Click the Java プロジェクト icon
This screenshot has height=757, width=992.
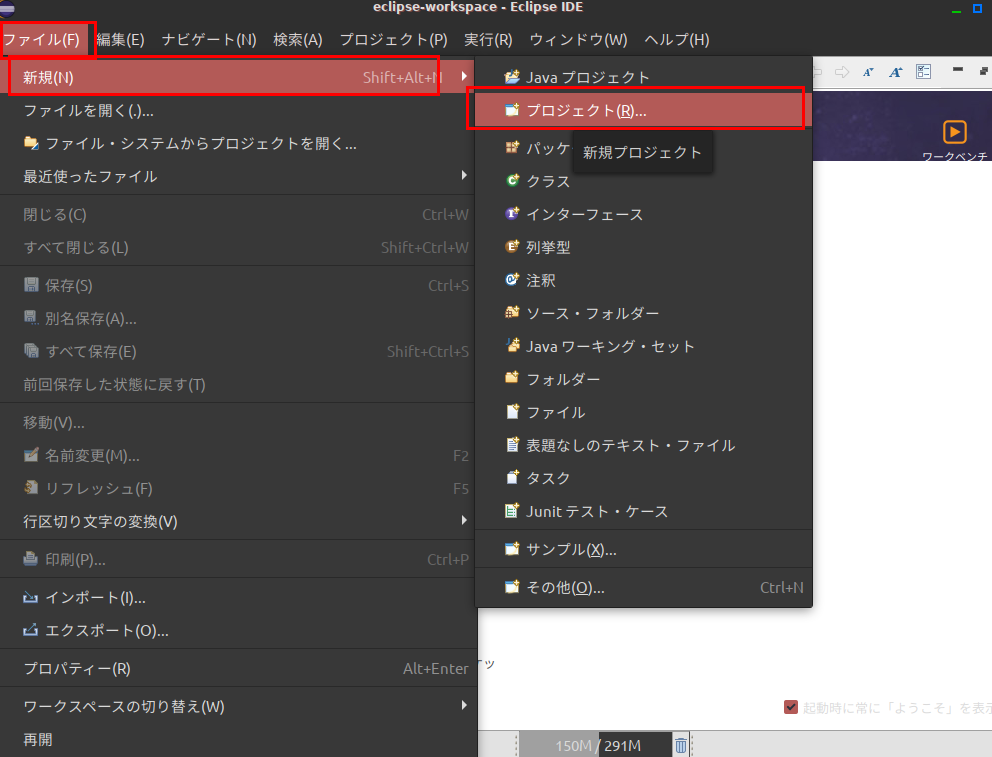point(512,77)
